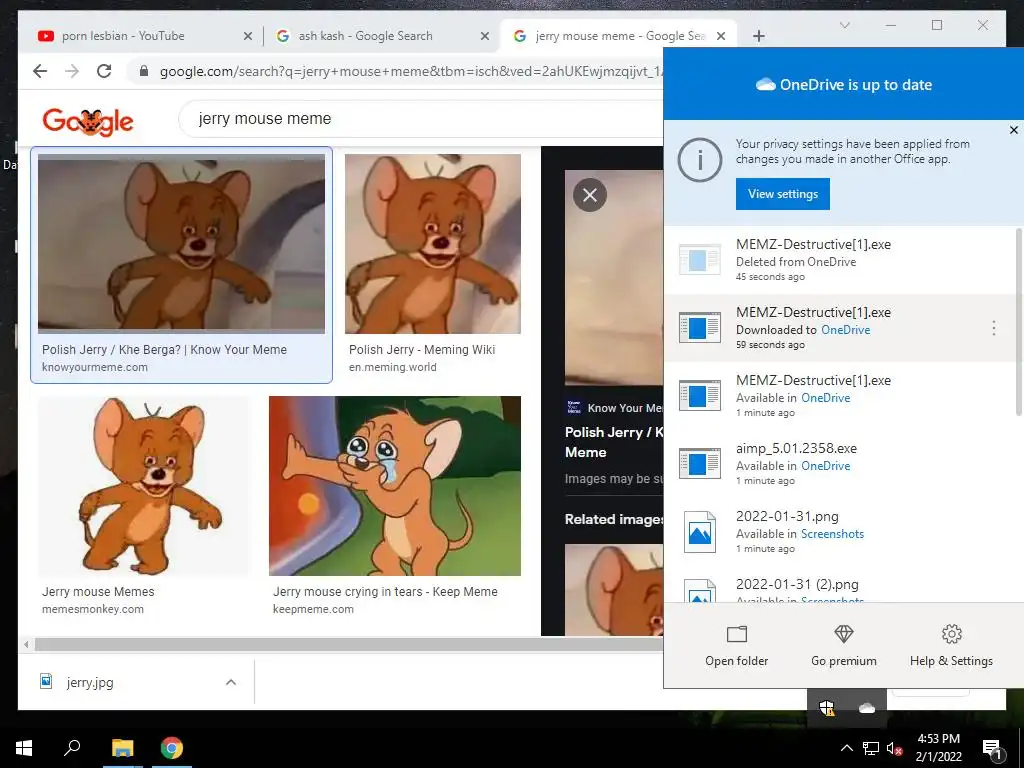This screenshot has width=1024, height=768.
Task: Click the OneDrive cloud icon in header
Action: tap(765, 84)
